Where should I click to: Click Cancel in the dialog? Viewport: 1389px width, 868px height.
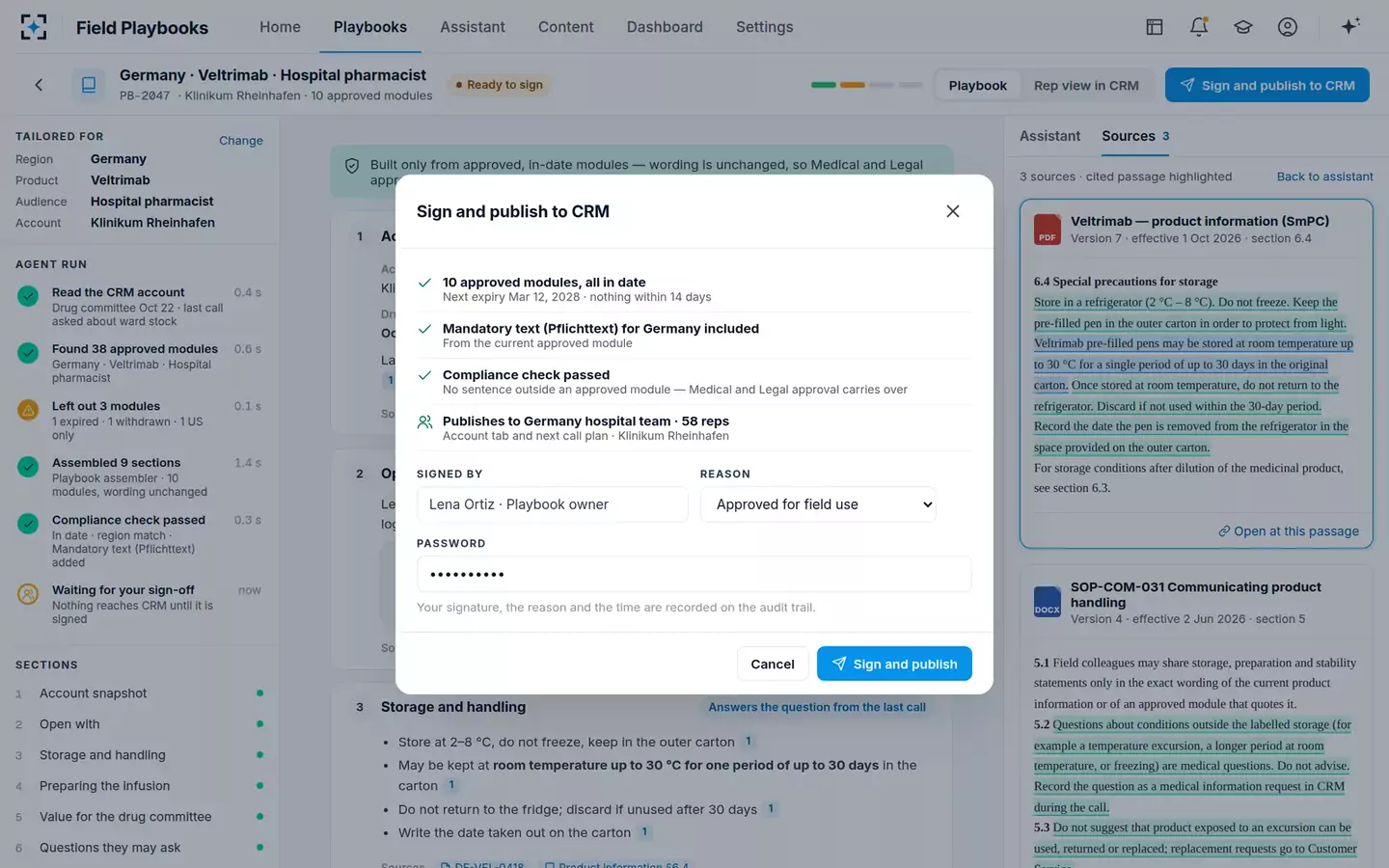click(773, 664)
